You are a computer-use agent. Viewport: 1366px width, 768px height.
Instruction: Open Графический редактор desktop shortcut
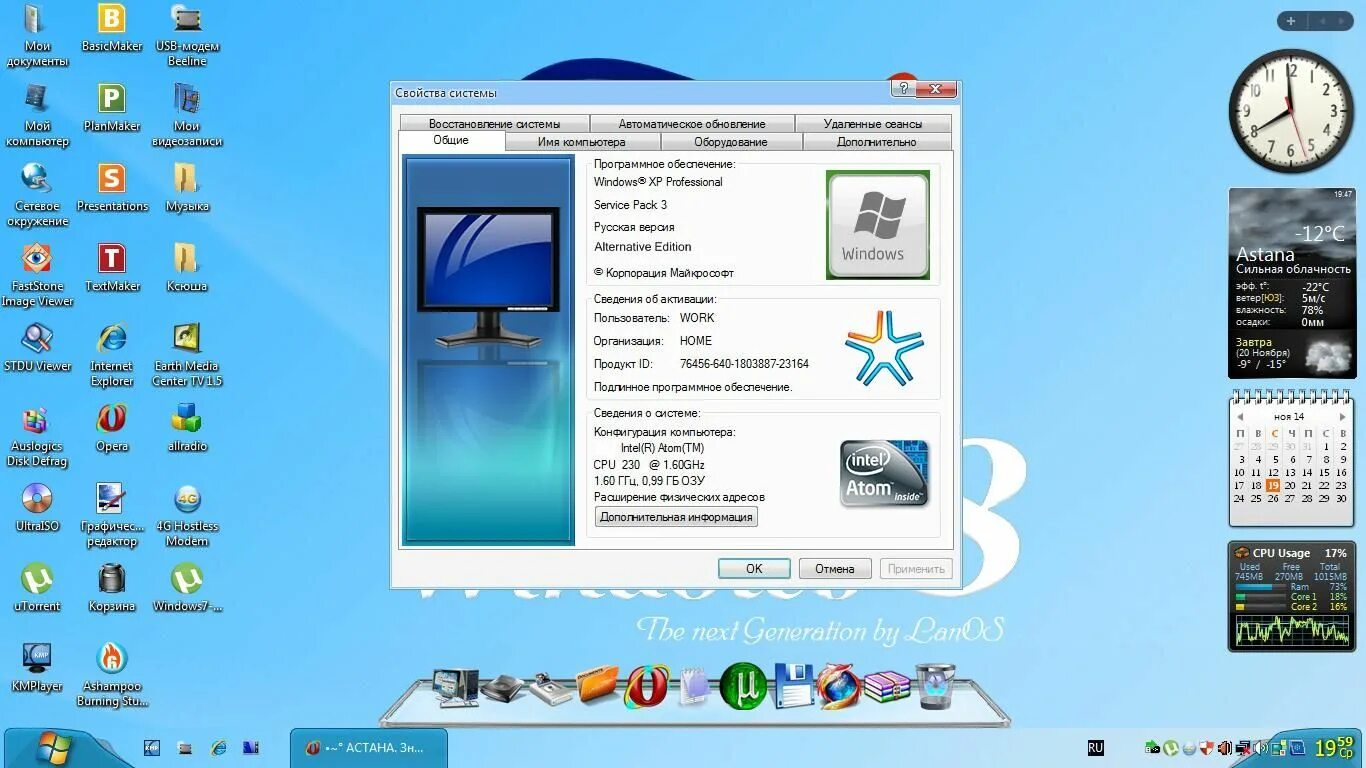112,515
